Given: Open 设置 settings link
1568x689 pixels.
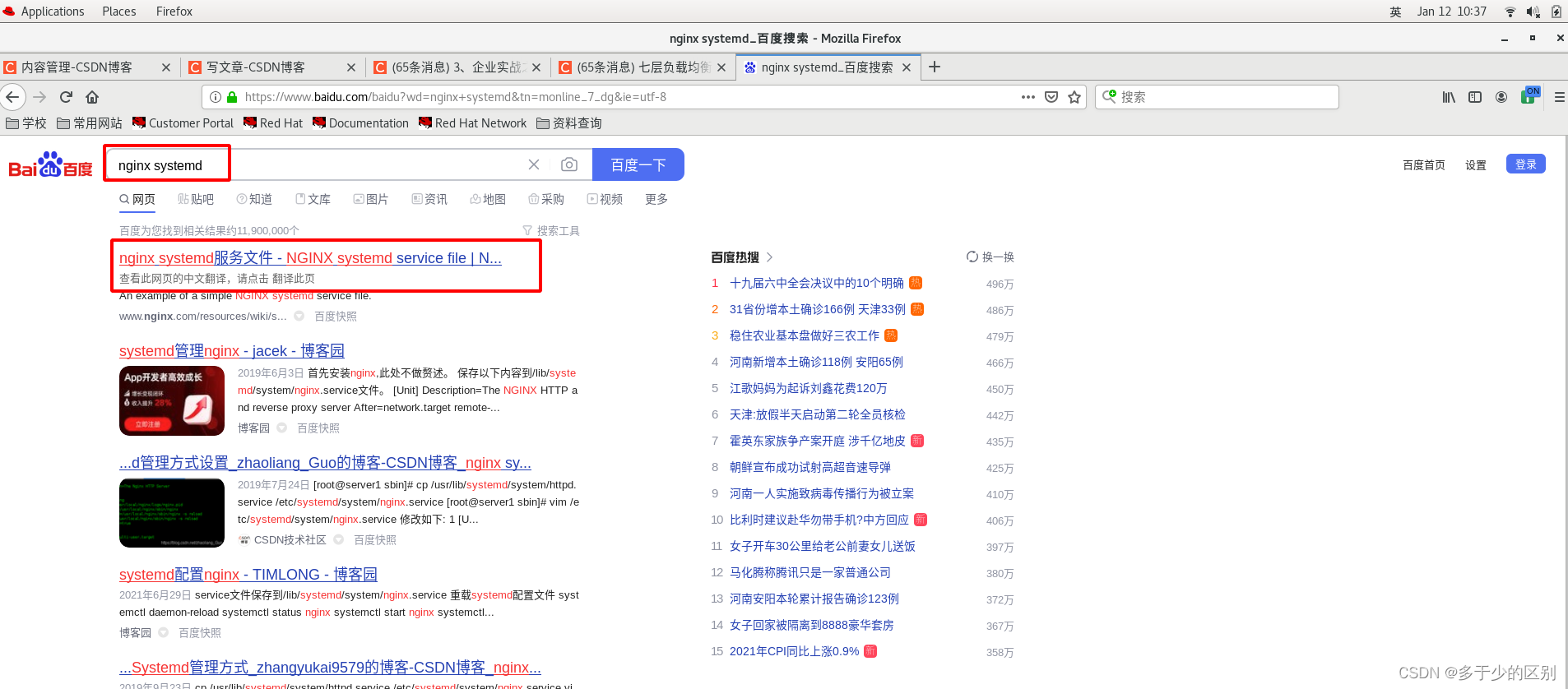Looking at the screenshot, I should coord(1476,165).
